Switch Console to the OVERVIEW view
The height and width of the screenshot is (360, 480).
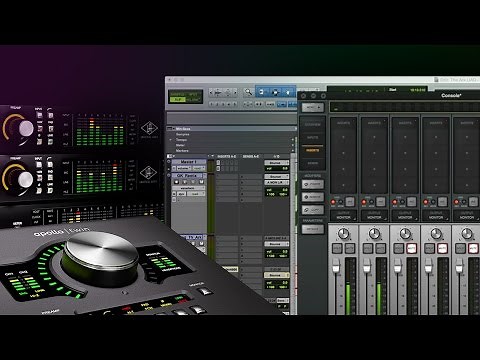coord(312,125)
